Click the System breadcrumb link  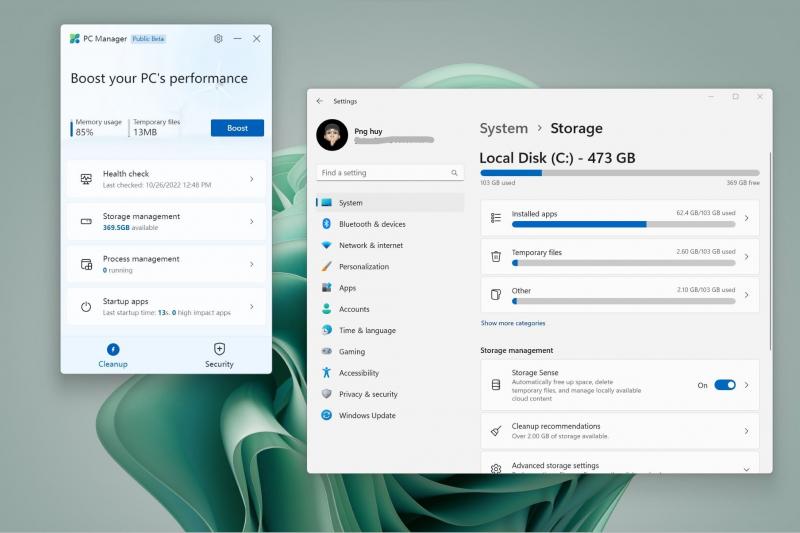point(504,129)
